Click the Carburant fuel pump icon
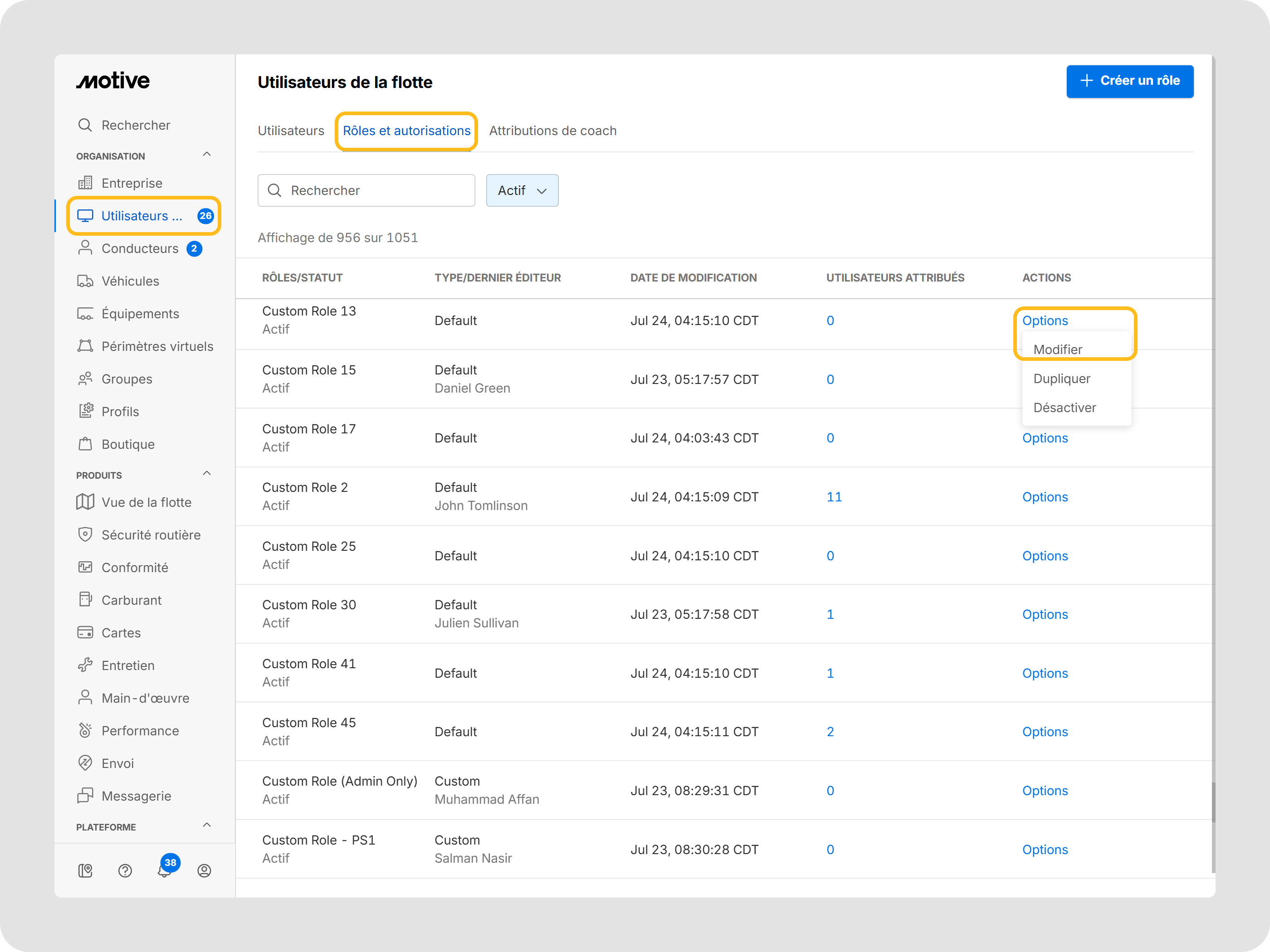Image resolution: width=1270 pixels, height=952 pixels. coord(85,600)
